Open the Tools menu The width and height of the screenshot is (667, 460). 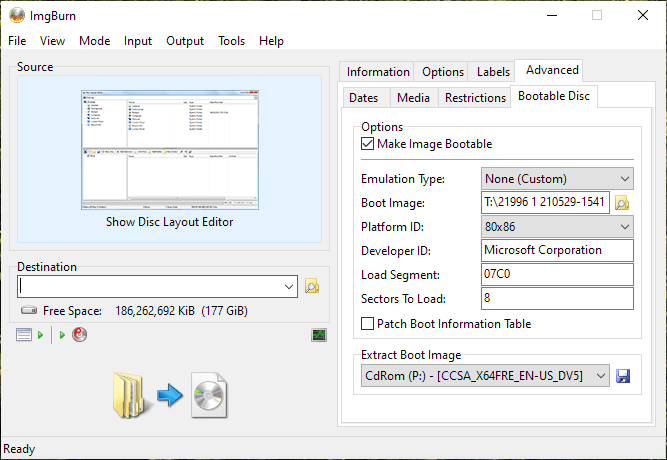(231, 41)
